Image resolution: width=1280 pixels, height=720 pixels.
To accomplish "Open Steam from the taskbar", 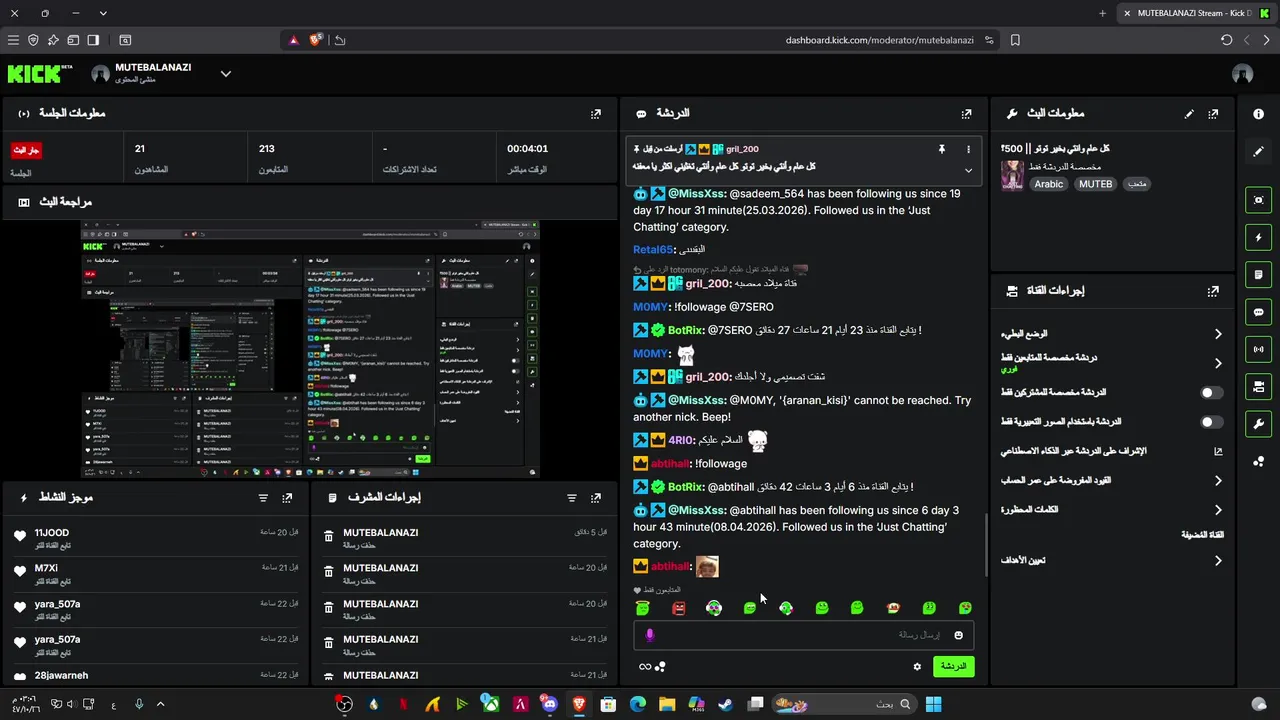I will (x=725, y=704).
